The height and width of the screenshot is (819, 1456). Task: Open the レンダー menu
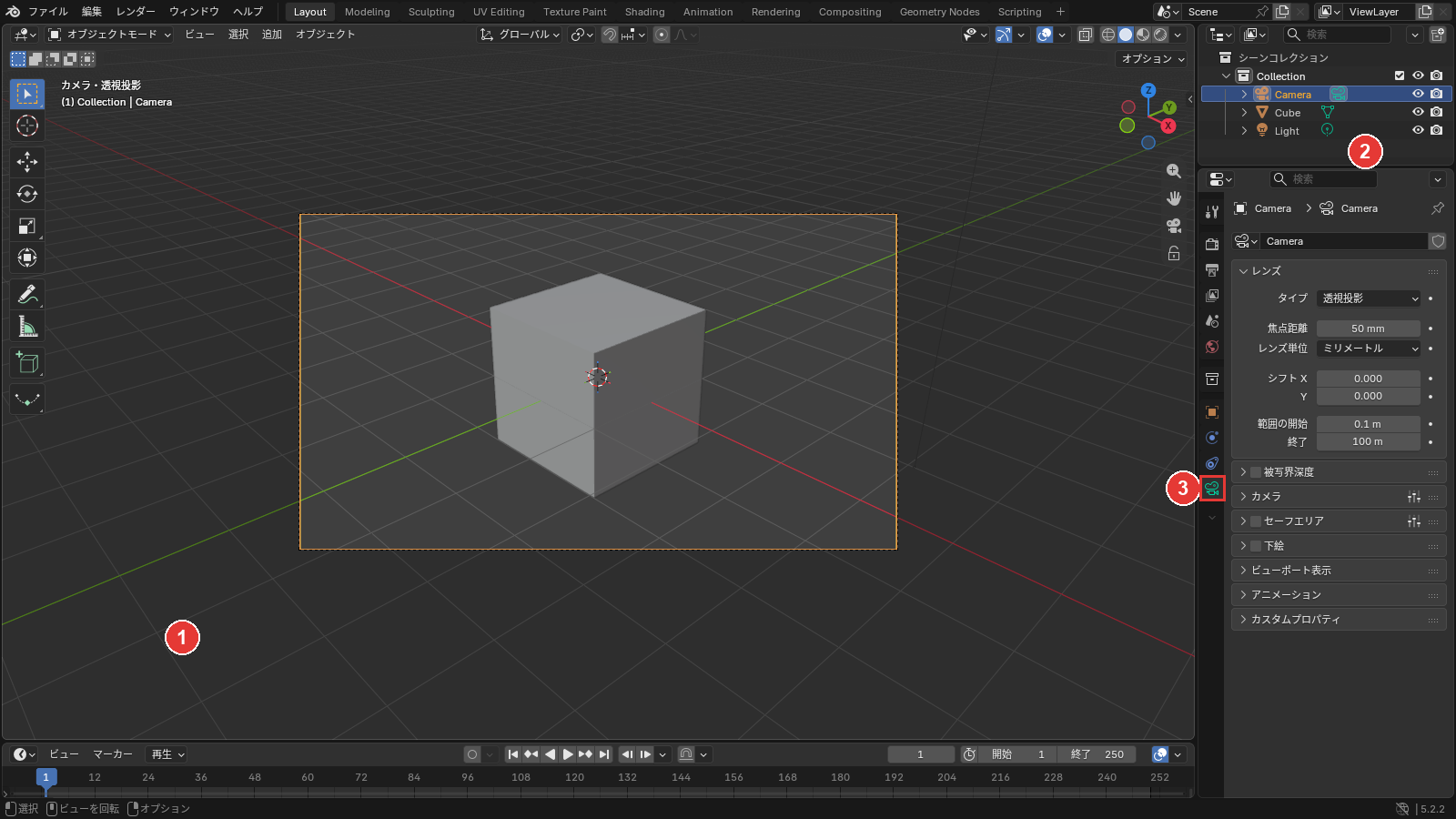pos(136,12)
